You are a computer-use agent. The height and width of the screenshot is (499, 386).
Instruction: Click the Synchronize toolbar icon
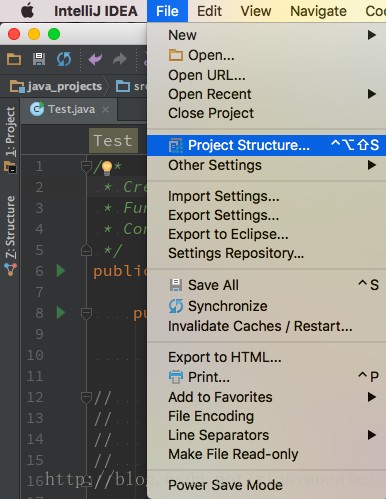tap(64, 59)
